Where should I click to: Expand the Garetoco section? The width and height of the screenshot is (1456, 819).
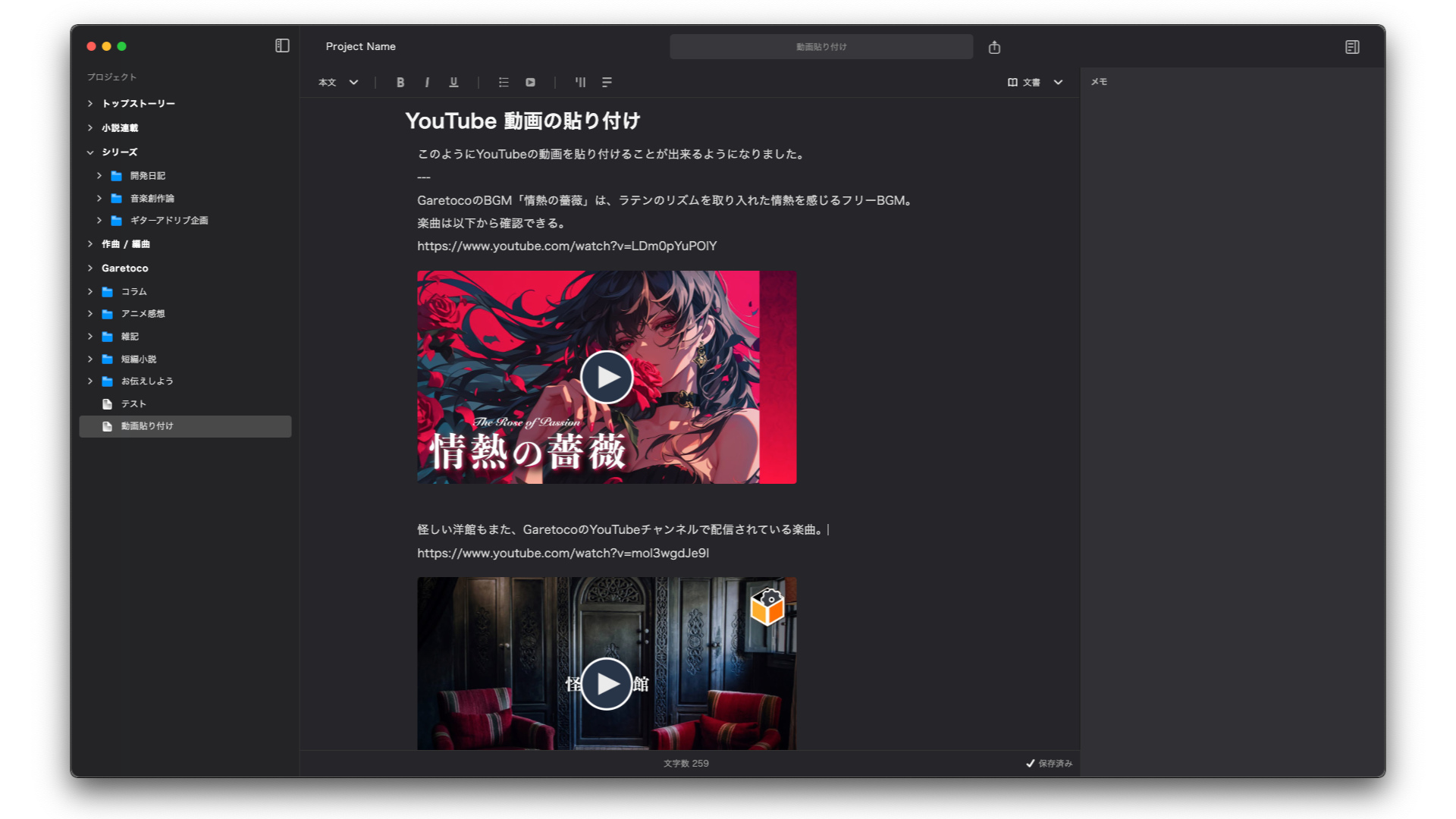tap(90, 268)
